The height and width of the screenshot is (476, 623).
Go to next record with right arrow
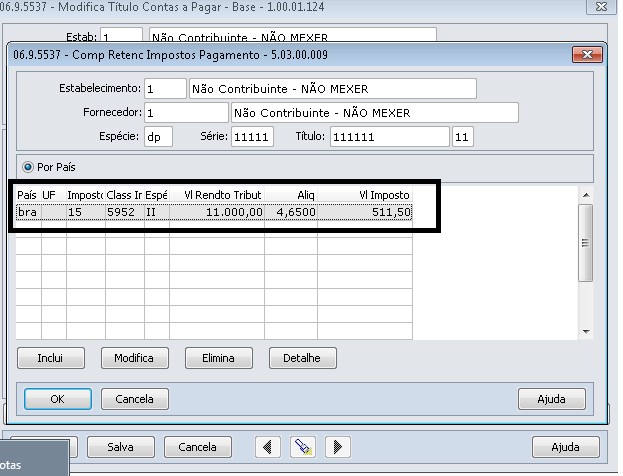pos(338,447)
